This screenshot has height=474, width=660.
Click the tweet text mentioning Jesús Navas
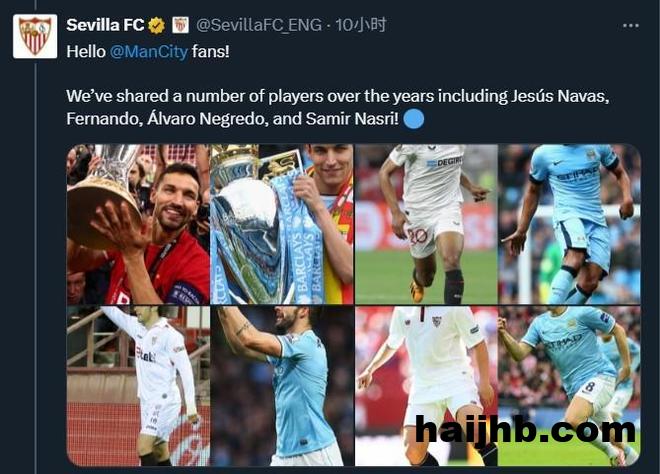(x=338, y=108)
